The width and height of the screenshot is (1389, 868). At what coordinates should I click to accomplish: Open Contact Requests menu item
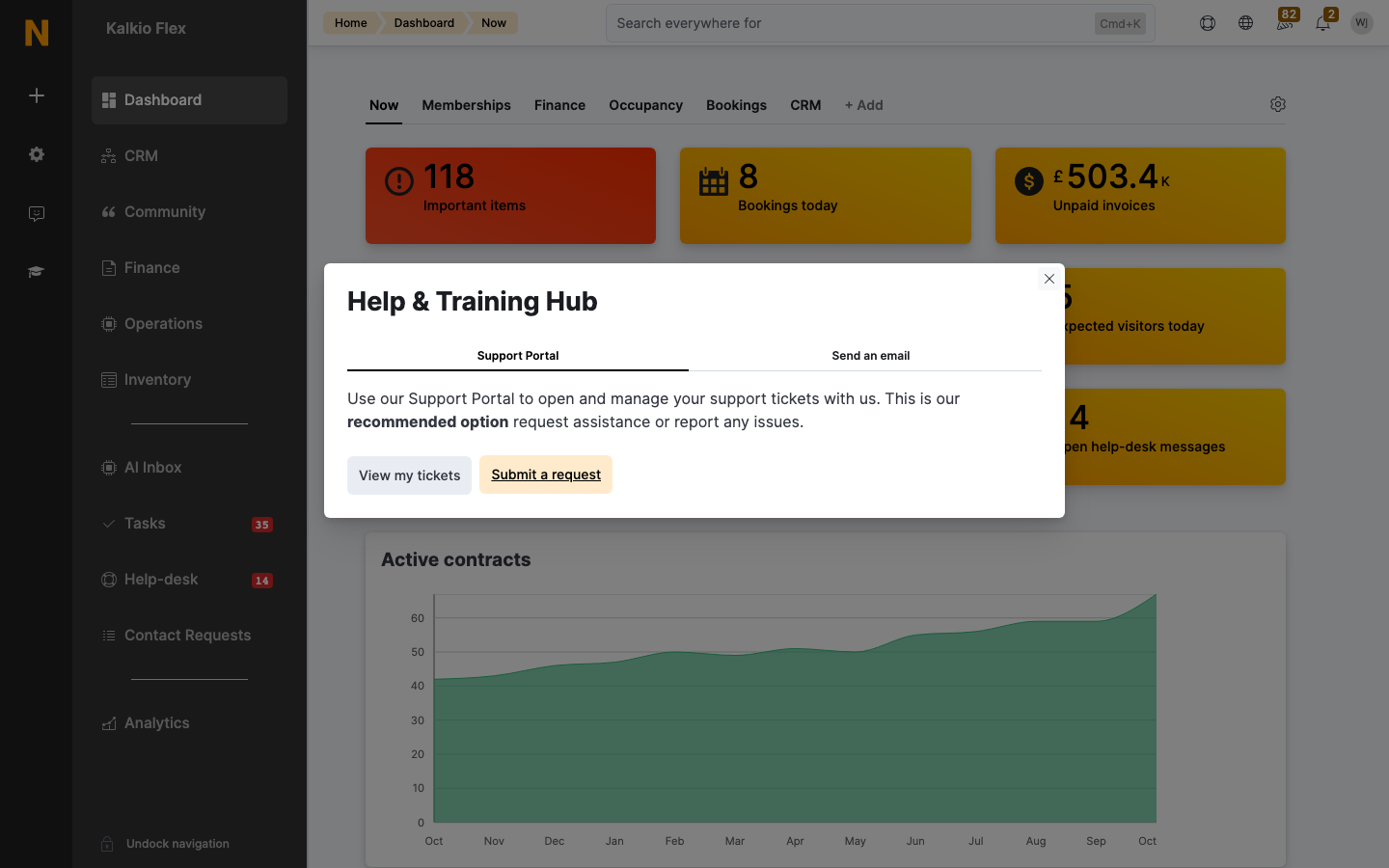pos(189,636)
